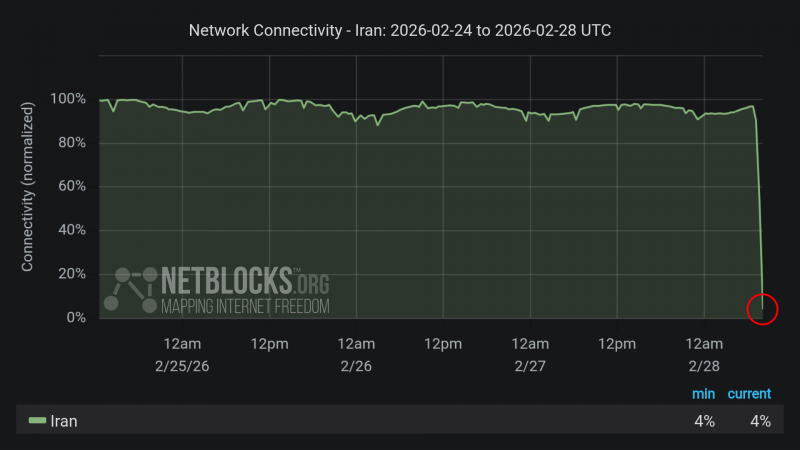The width and height of the screenshot is (800, 450).
Task: Click the green Iran legend color swatch
Action: 37,421
